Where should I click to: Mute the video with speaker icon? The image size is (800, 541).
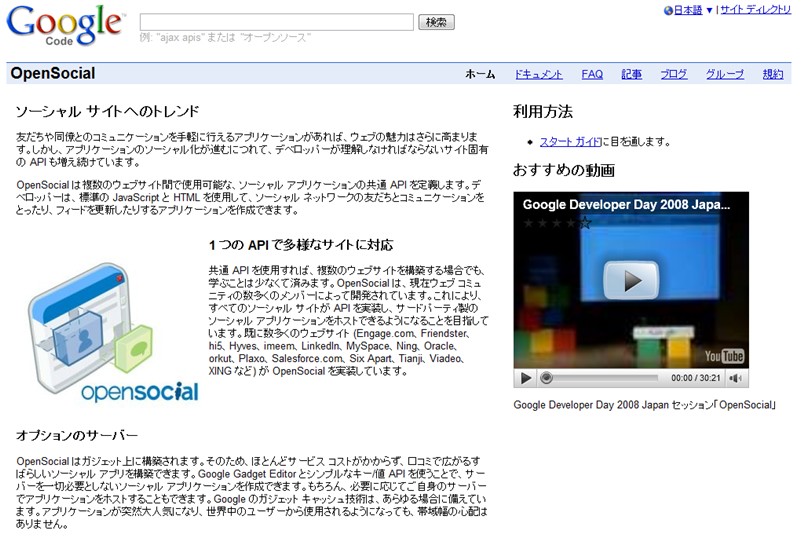pos(735,378)
